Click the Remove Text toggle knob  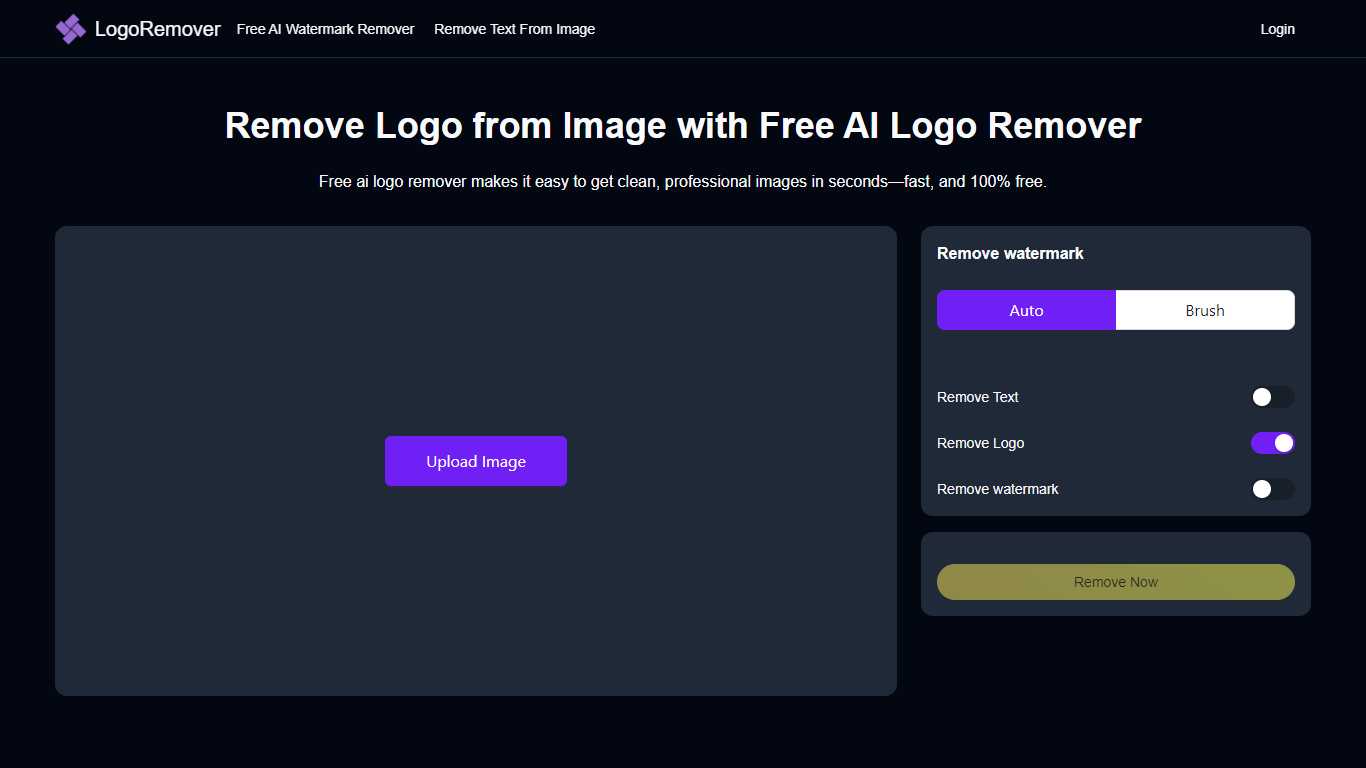point(1260,397)
